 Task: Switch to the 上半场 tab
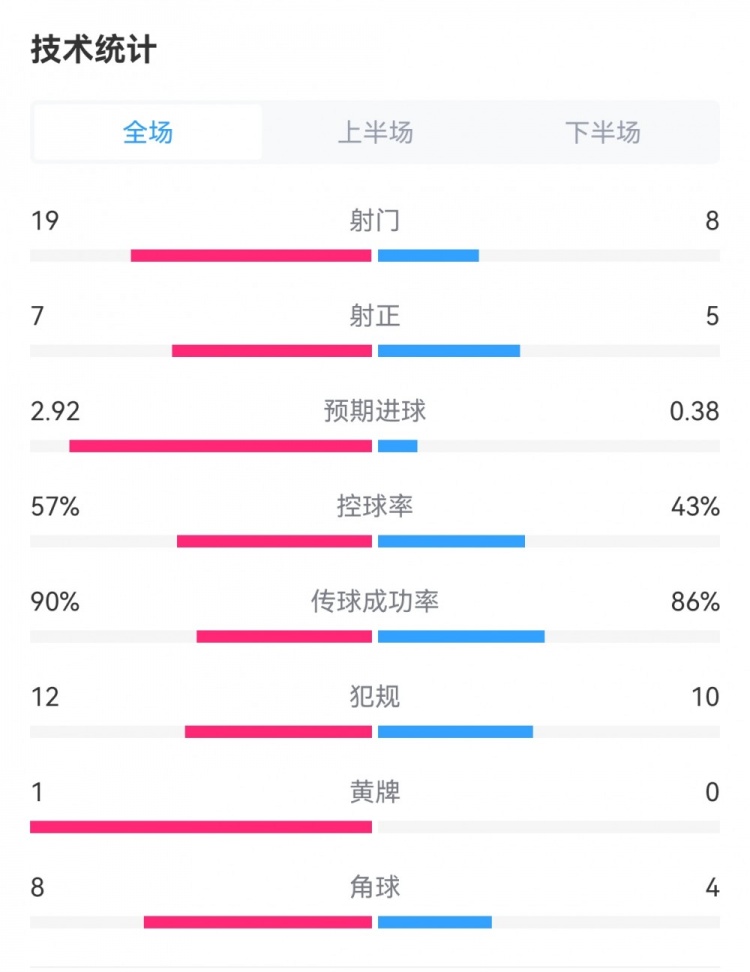point(375,132)
